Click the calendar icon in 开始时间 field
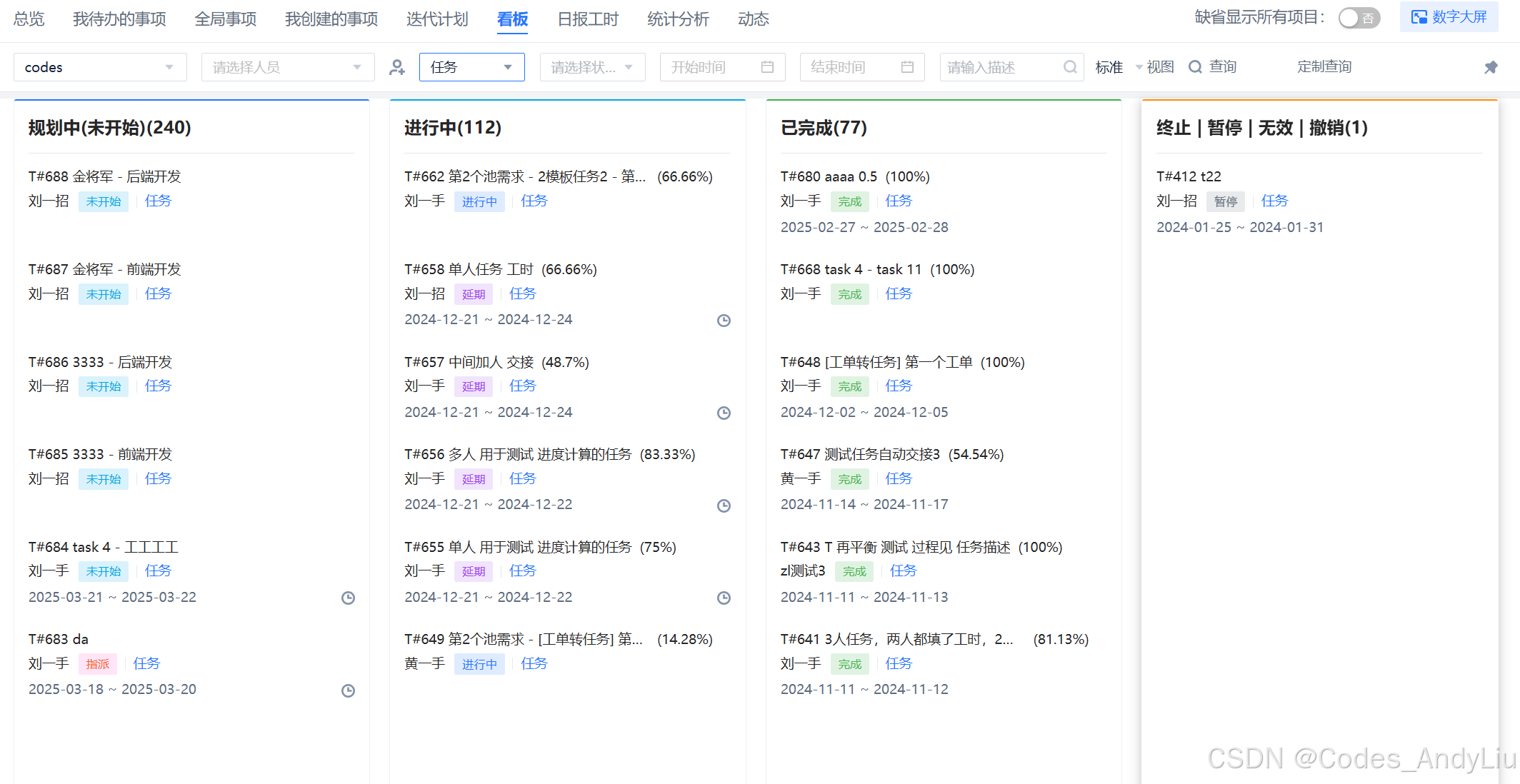The image size is (1520, 784). [x=767, y=67]
